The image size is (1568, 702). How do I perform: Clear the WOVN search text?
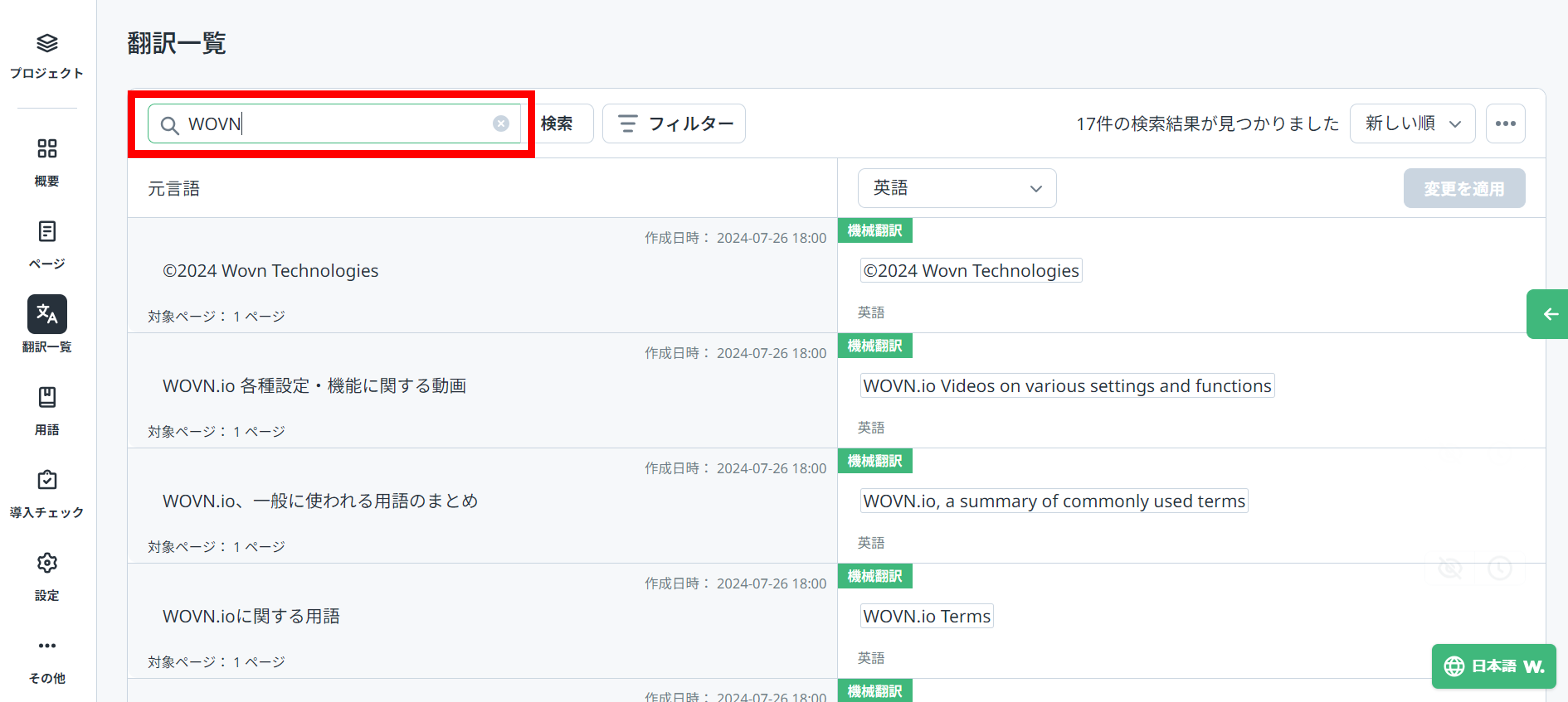500,124
